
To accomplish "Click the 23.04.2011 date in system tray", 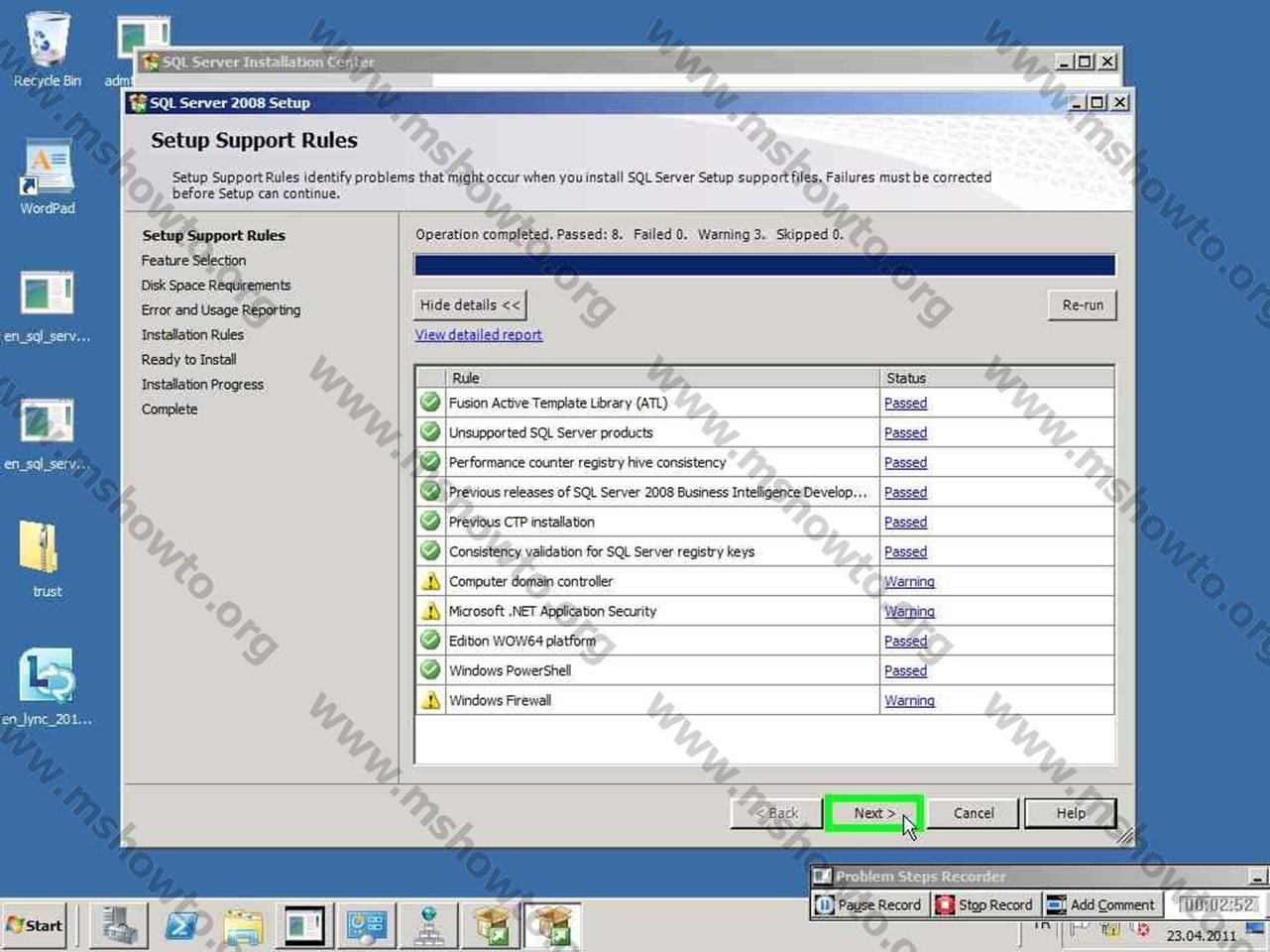I will coord(1201,935).
